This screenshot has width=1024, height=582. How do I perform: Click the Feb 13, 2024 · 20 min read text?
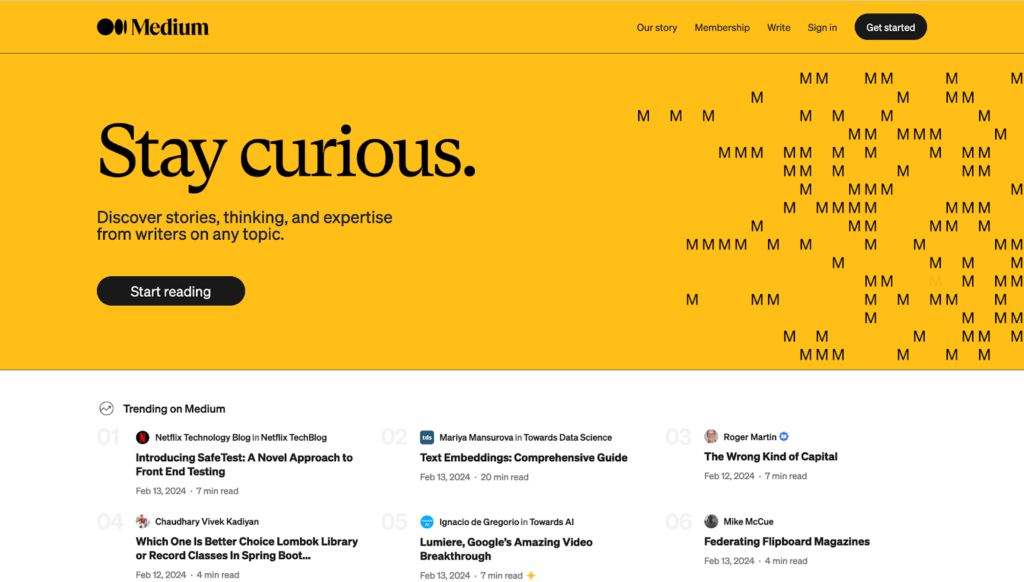474,477
